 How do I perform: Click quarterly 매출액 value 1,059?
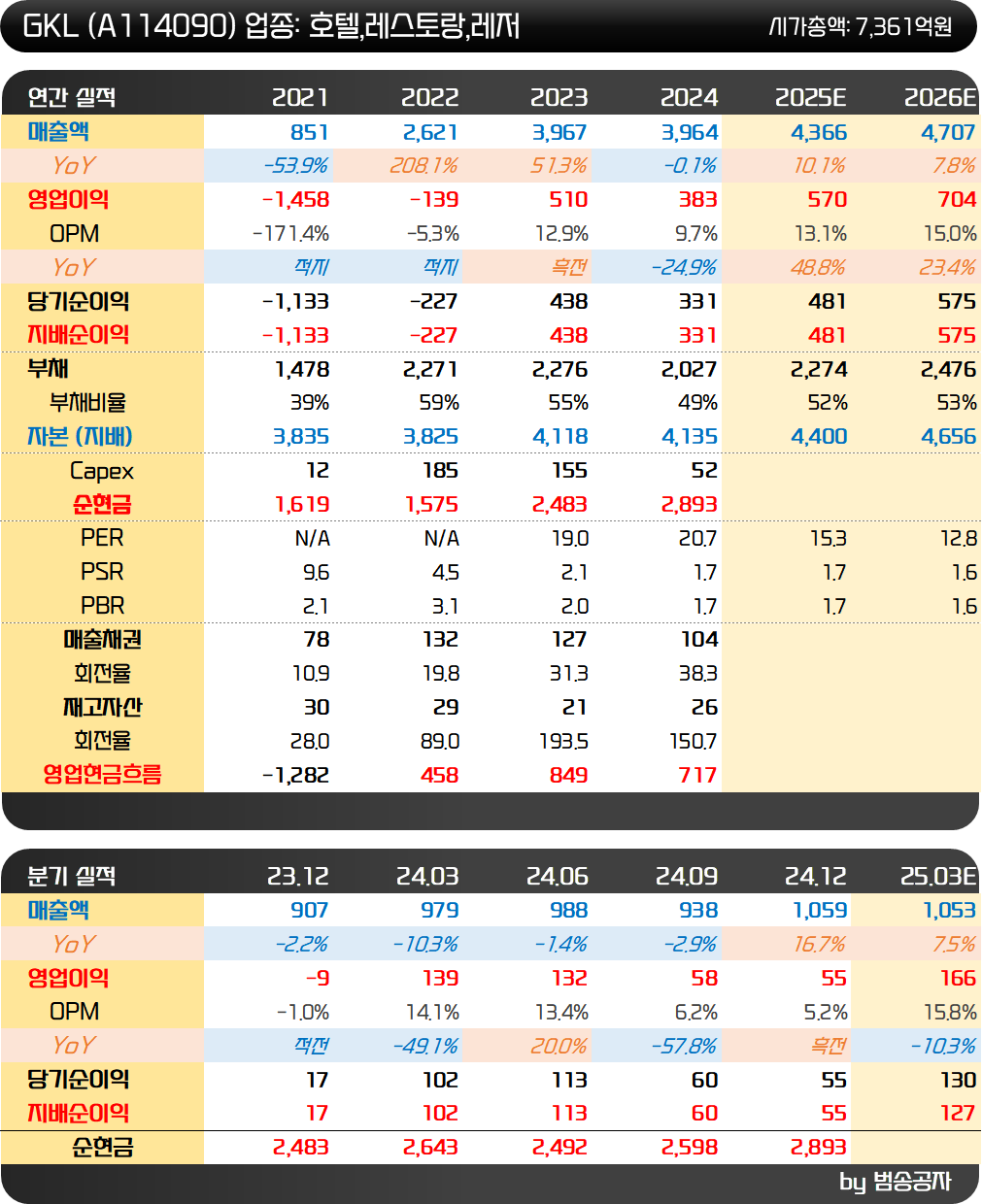(x=820, y=911)
